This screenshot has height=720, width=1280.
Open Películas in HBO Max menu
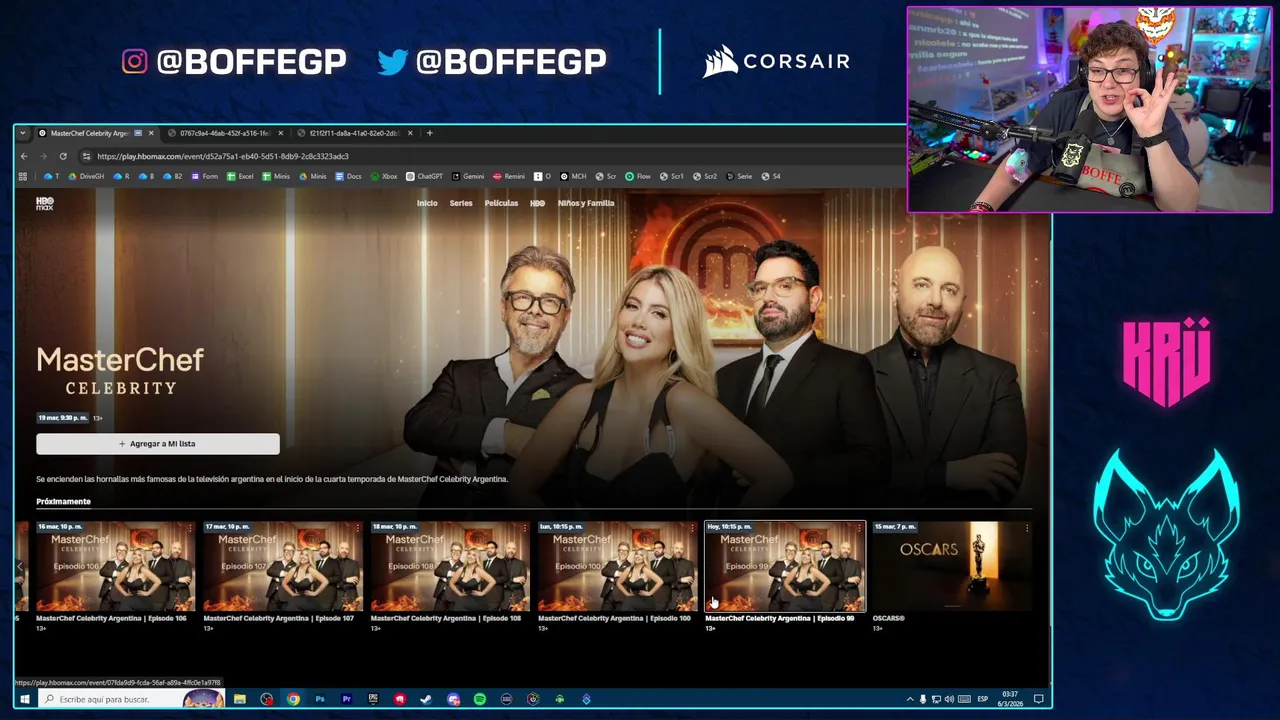[x=501, y=203]
